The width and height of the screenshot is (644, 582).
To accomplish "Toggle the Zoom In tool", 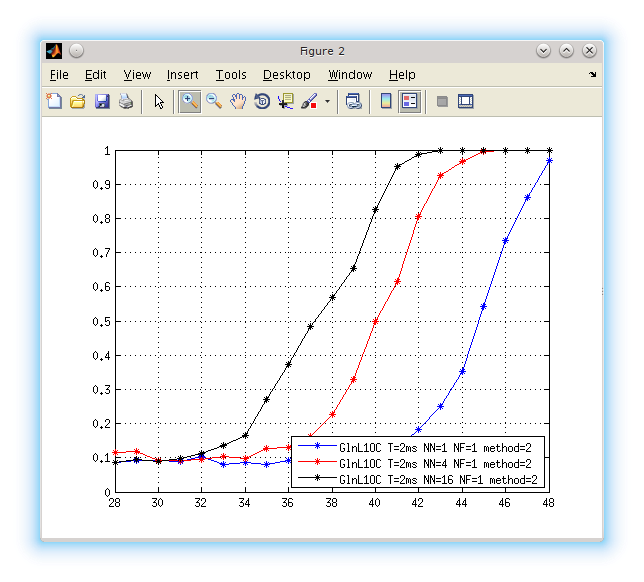I will pyautogui.click(x=190, y=101).
